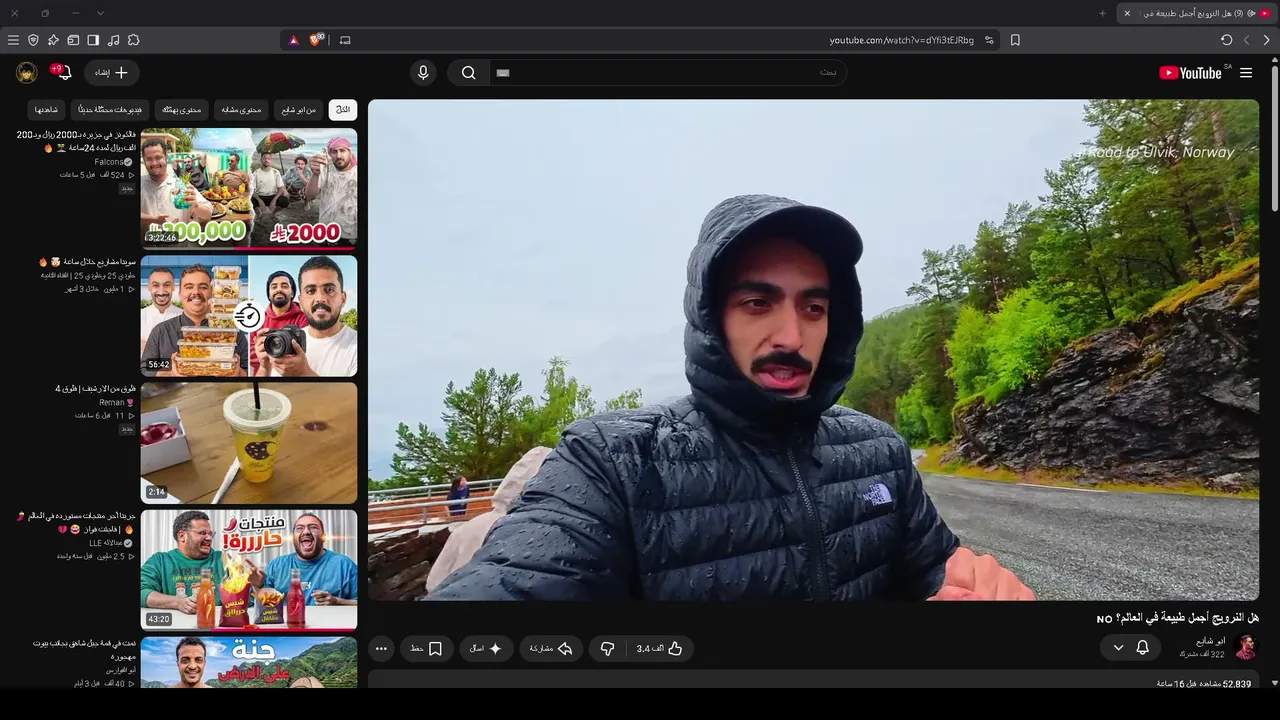The height and width of the screenshot is (720, 1280).
Task: Click the main video player
Action: pyautogui.click(x=813, y=349)
